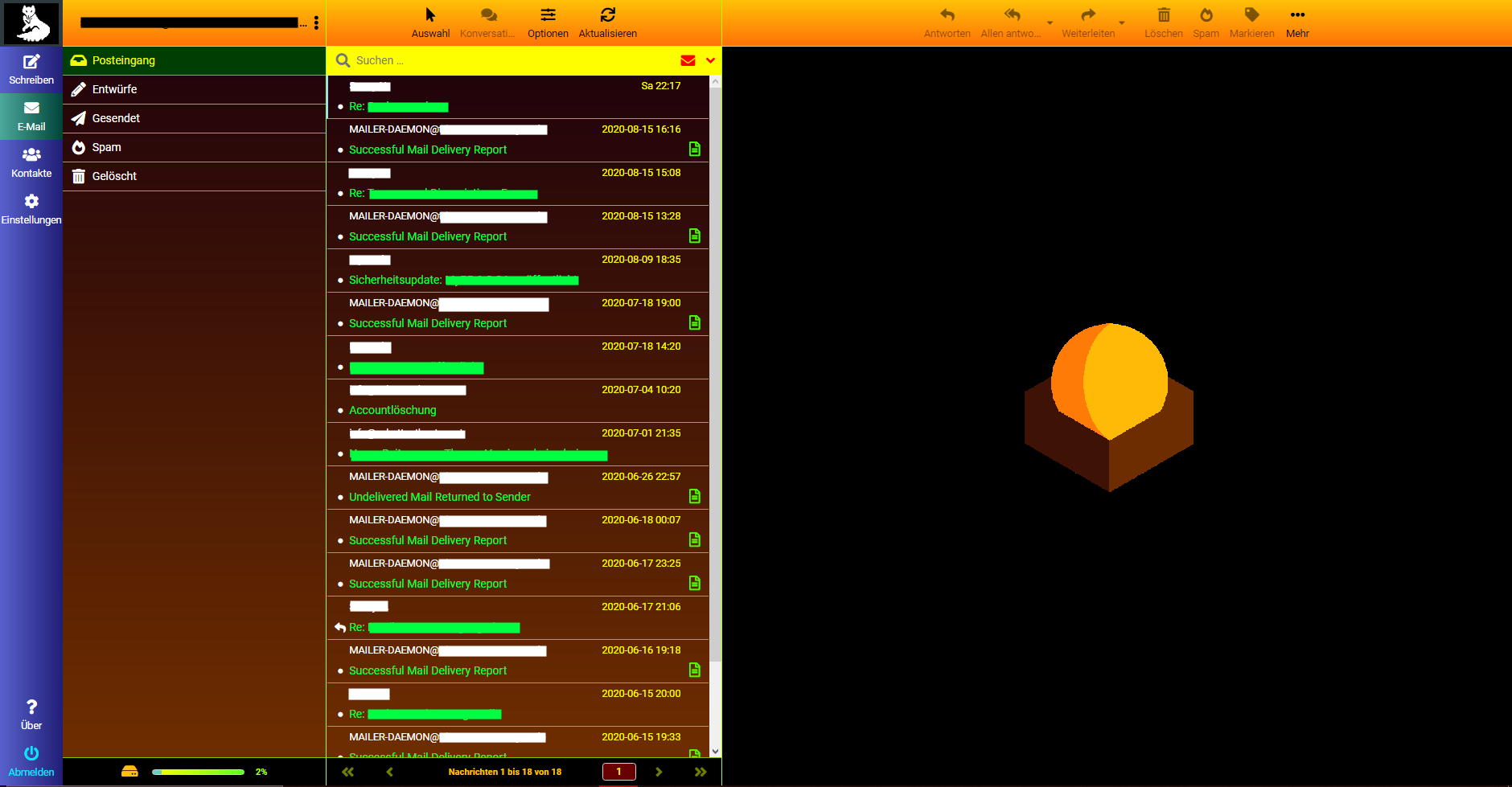Toggle the unread filter envelope icon
The image size is (1512, 787).
(x=688, y=60)
